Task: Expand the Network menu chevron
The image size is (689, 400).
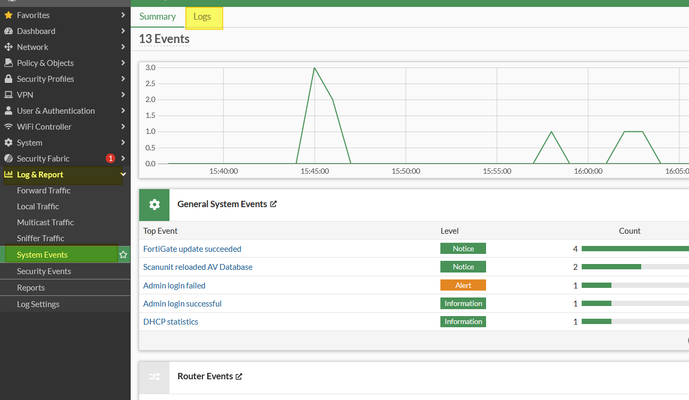Action: coord(122,47)
